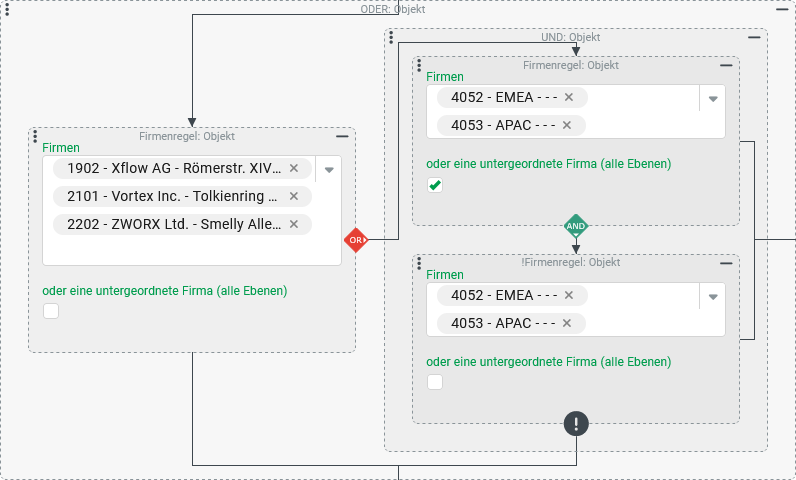
Task: Click the dark exclamation warning icon
Action: [576, 423]
